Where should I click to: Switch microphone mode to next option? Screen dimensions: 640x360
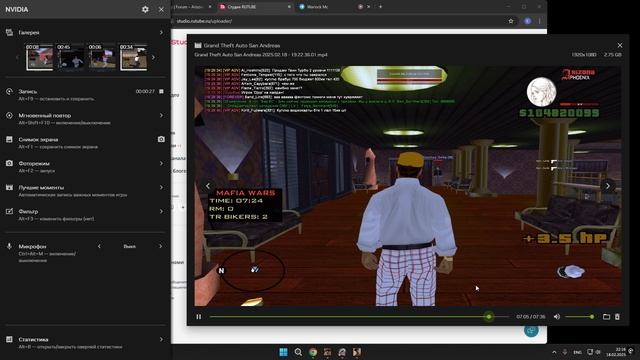160,246
